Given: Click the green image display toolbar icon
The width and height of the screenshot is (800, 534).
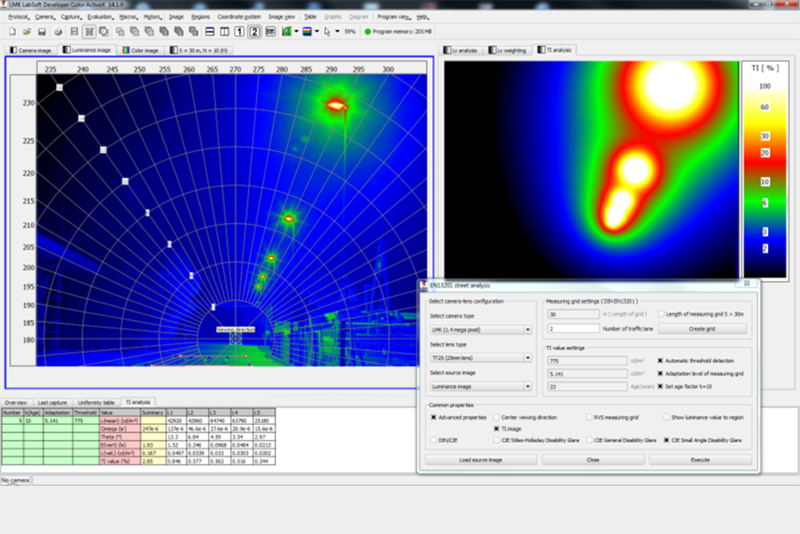Looking at the screenshot, I should (287, 32).
